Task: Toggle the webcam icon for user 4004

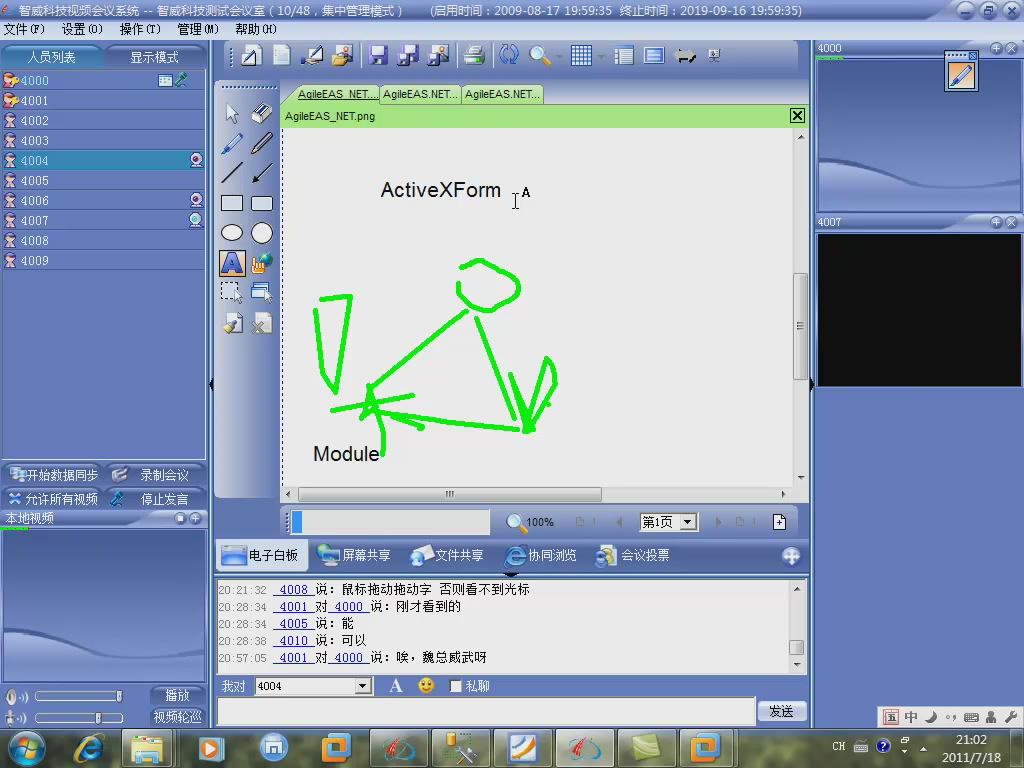Action: point(197,160)
